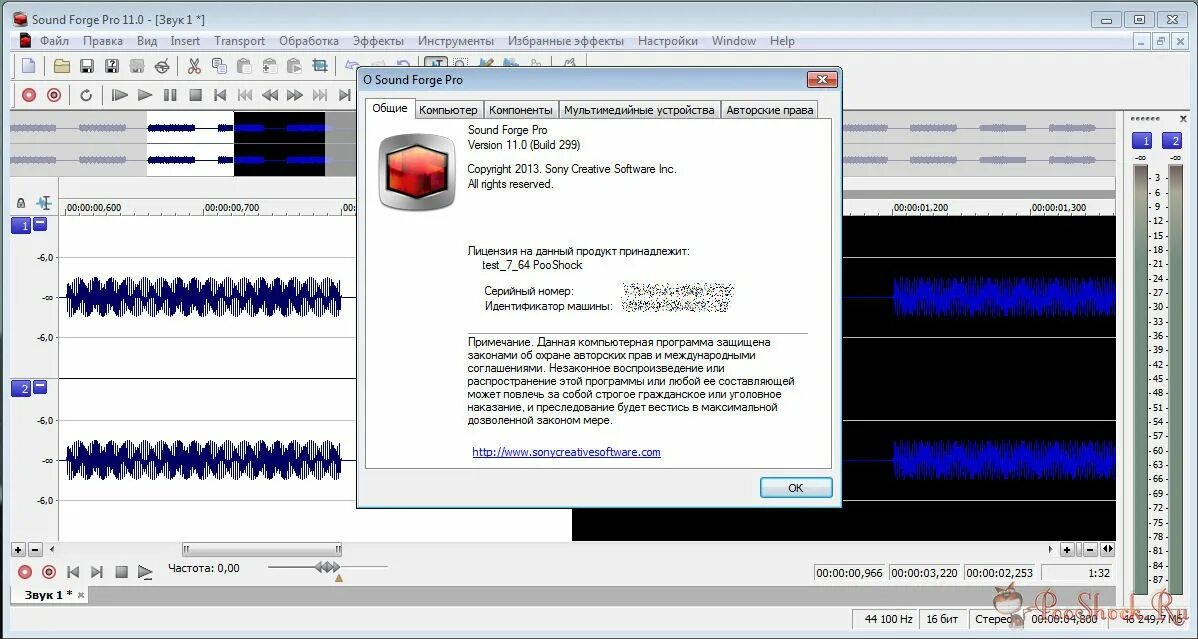The height and width of the screenshot is (639, 1198).
Task: Collapse channel 1 with its minus button
Action: (x=40, y=224)
